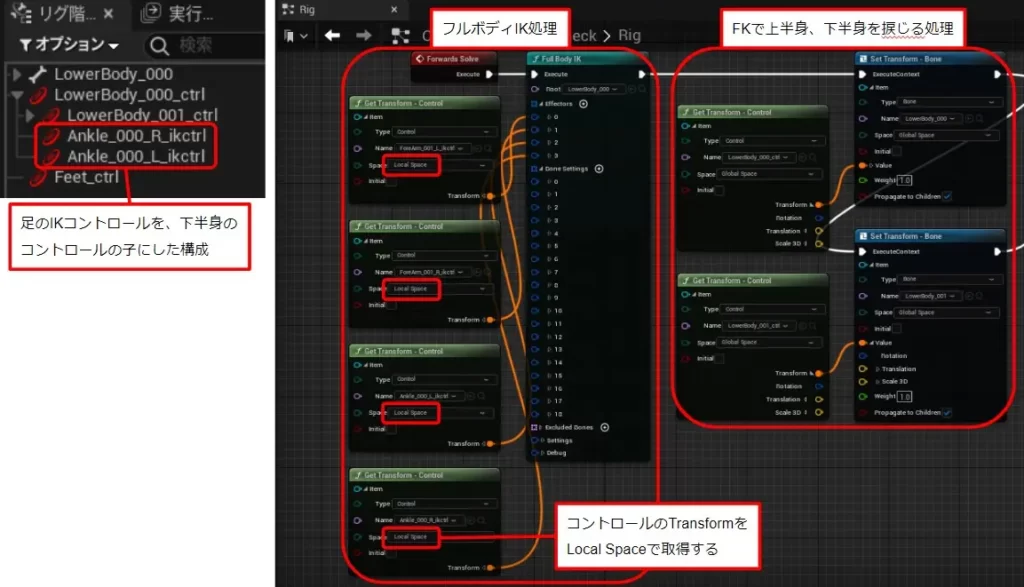Click the red control icon next to Feet_ctrl

pyautogui.click(x=36, y=176)
